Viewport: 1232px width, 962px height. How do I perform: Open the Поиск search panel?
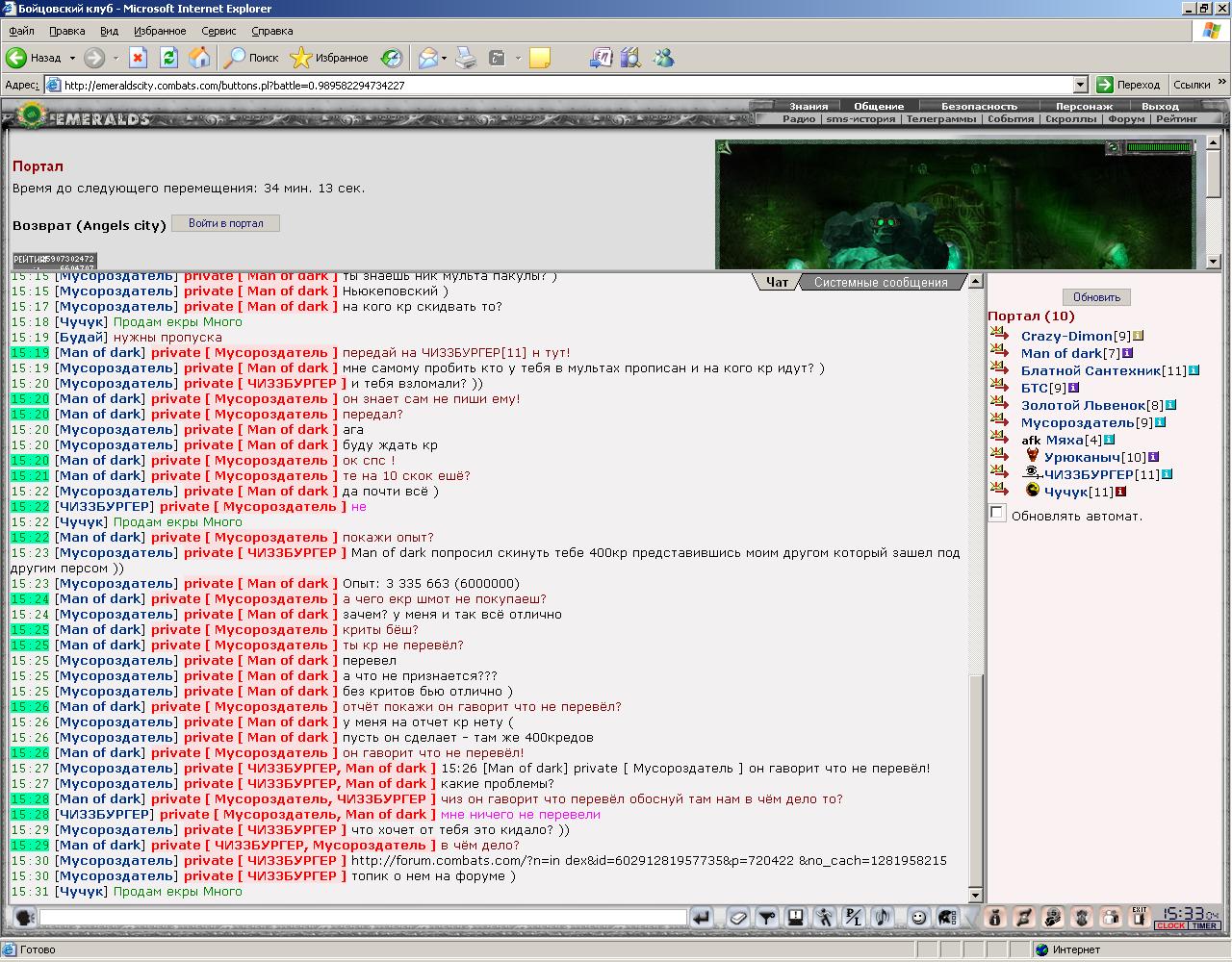point(251,58)
